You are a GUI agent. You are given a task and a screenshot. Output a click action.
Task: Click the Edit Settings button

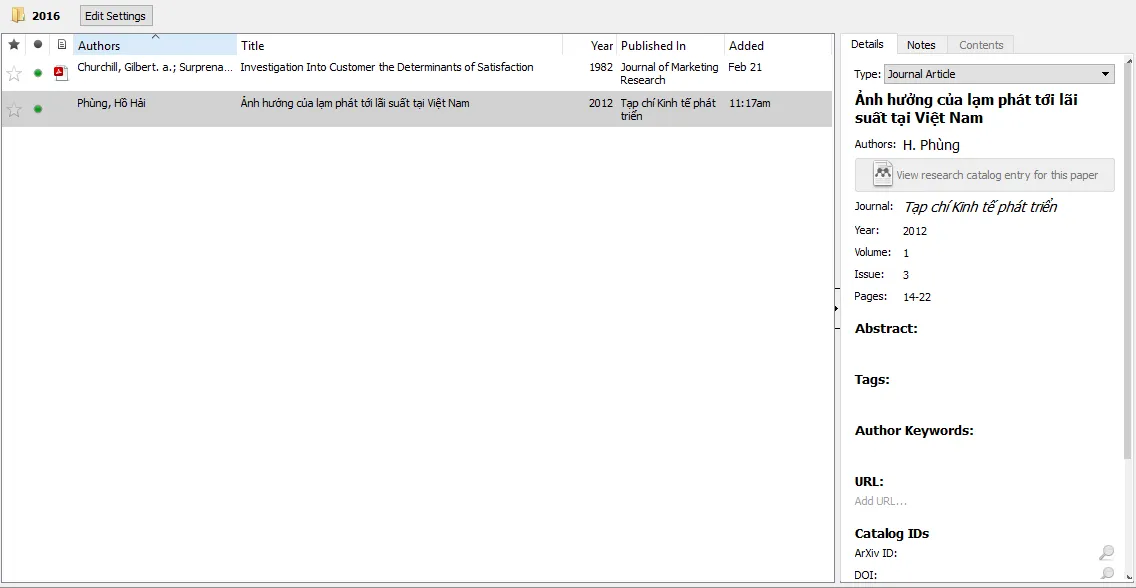pyautogui.click(x=116, y=16)
